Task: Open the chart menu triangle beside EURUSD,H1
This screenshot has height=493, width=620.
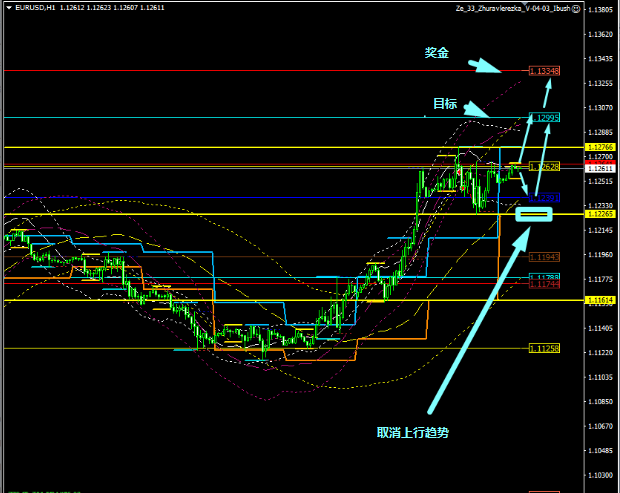Action: pyautogui.click(x=6, y=9)
